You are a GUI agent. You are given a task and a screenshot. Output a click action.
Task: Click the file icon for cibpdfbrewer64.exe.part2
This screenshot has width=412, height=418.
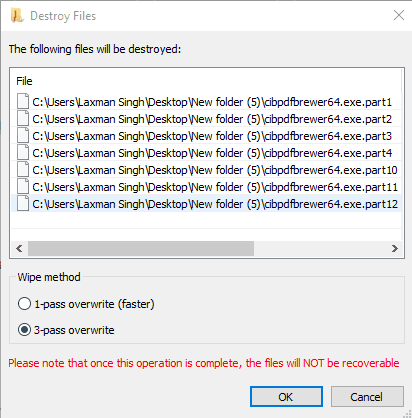click(x=23, y=119)
